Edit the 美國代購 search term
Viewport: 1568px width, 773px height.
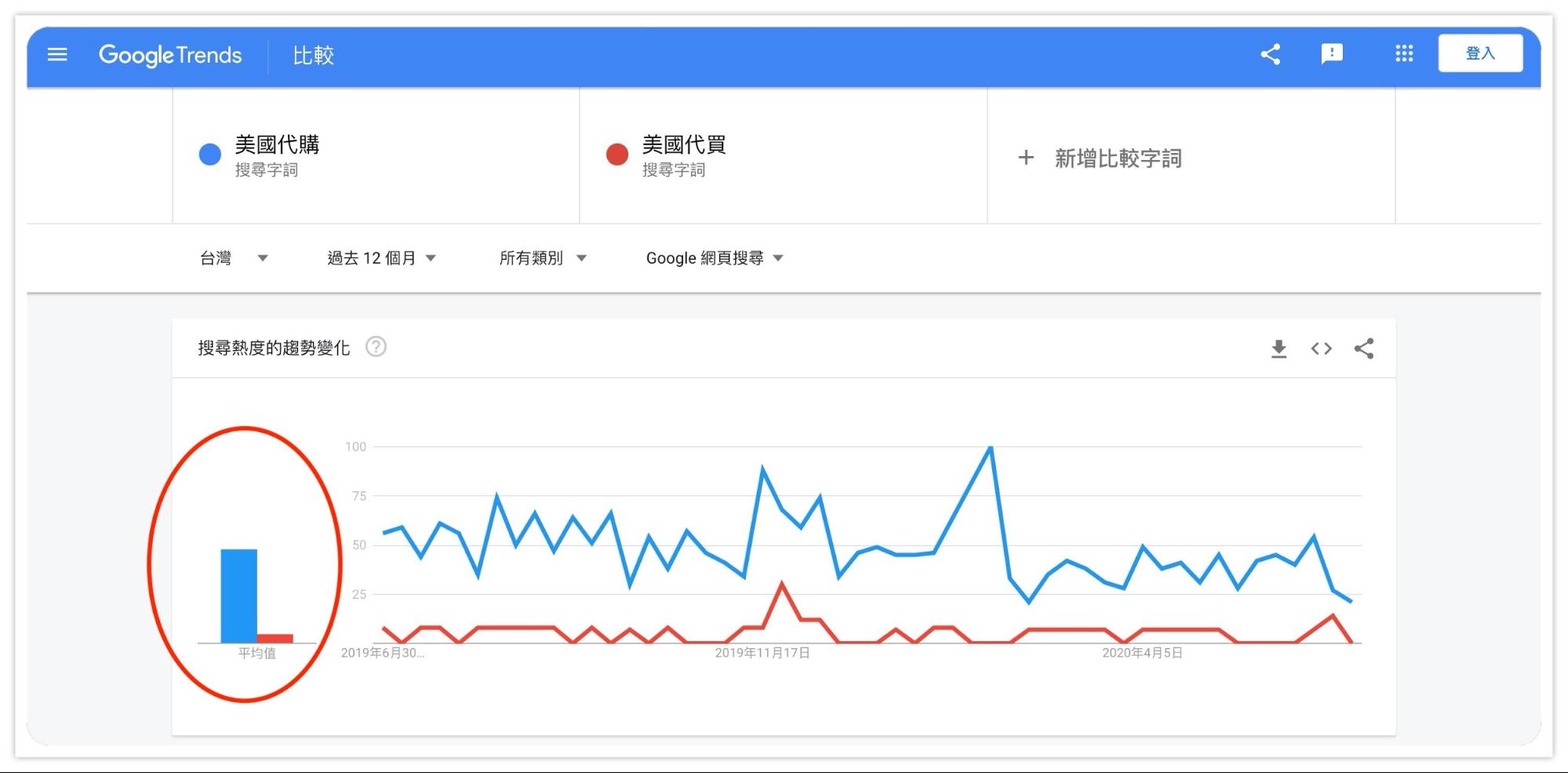277,145
